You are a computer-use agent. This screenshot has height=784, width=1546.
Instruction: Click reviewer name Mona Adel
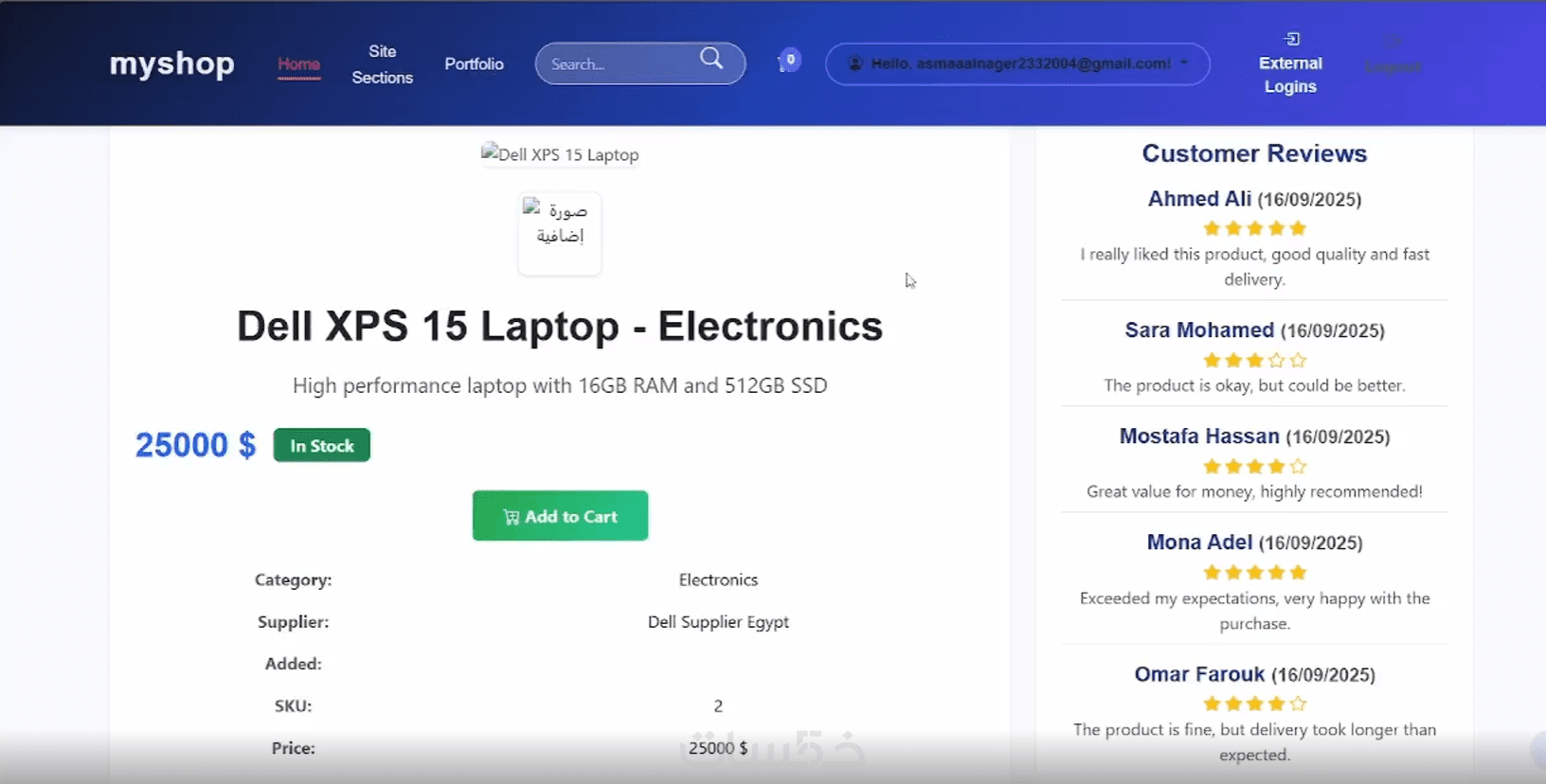(1199, 543)
